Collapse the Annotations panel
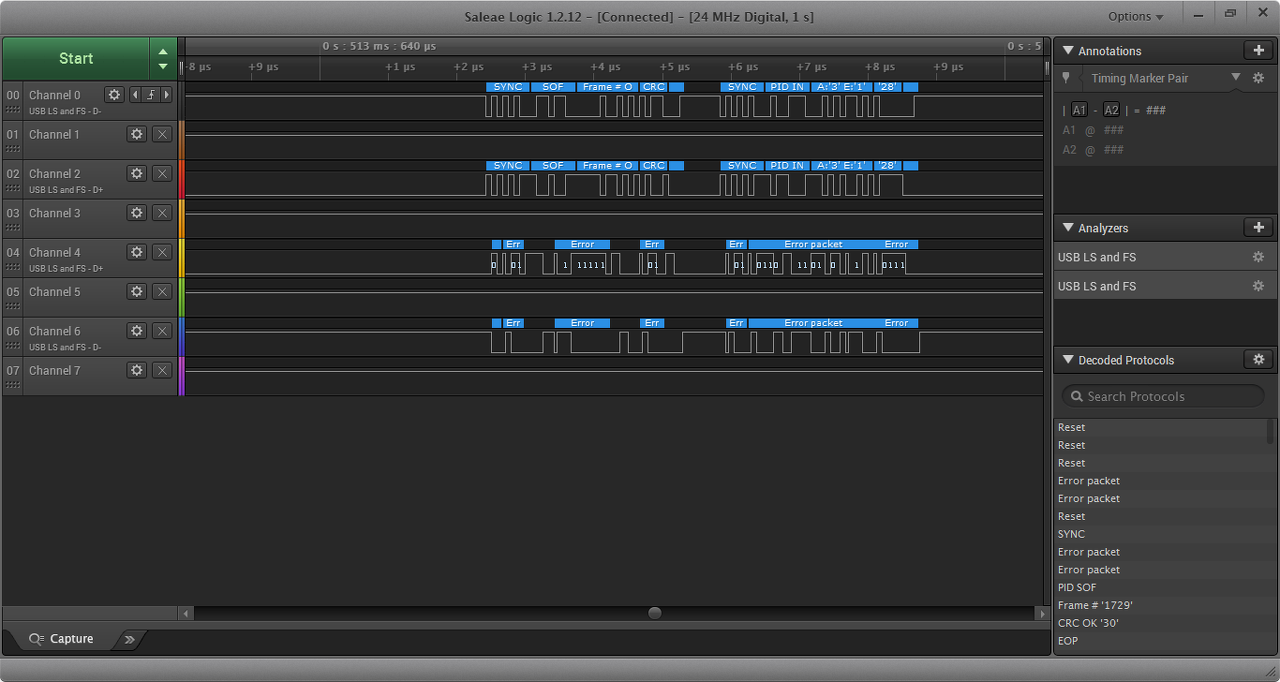This screenshot has width=1280, height=682. 1068,50
